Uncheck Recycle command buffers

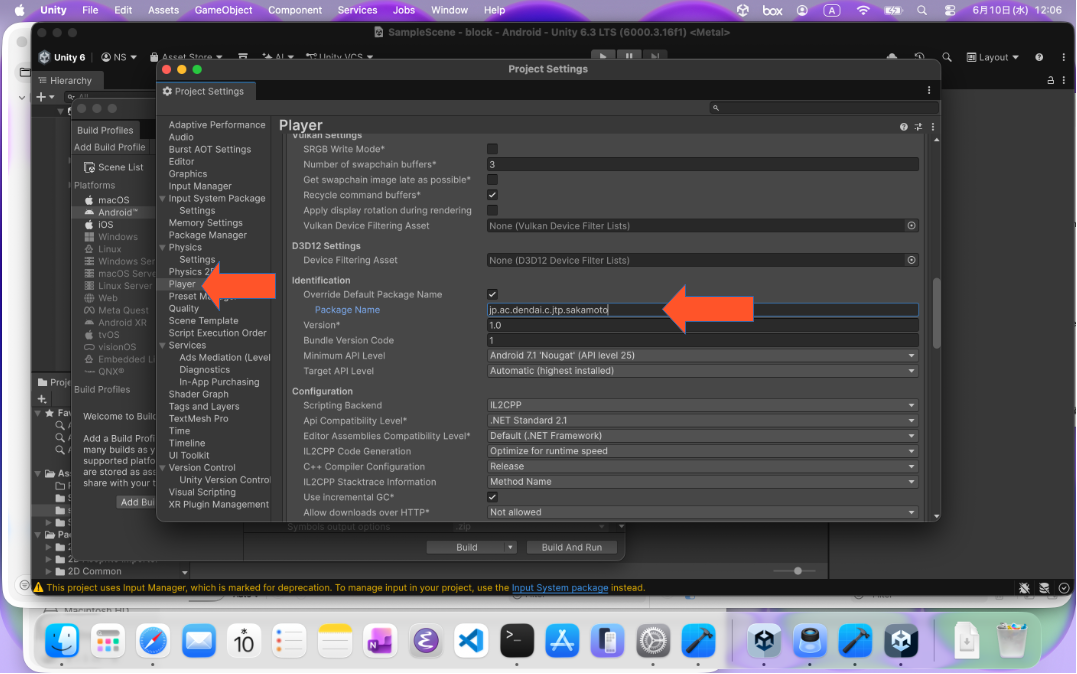pyautogui.click(x=492, y=195)
